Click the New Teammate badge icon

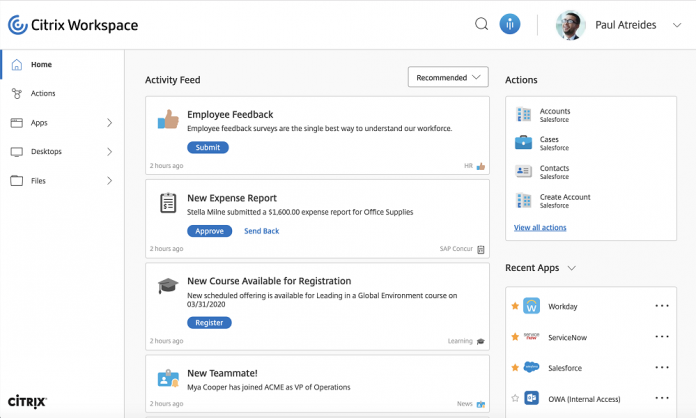click(168, 379)
